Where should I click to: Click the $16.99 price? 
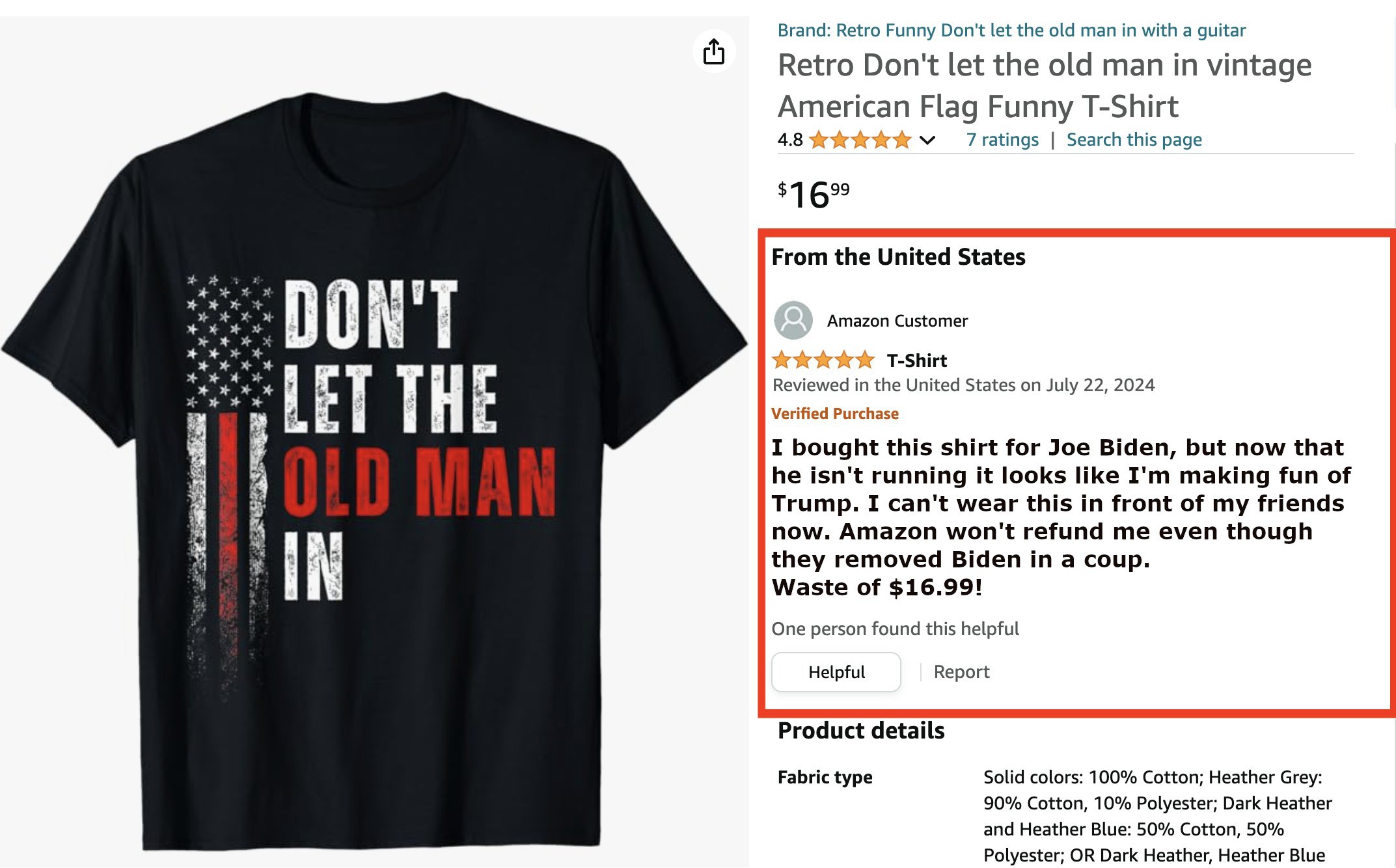coord(814,195)
